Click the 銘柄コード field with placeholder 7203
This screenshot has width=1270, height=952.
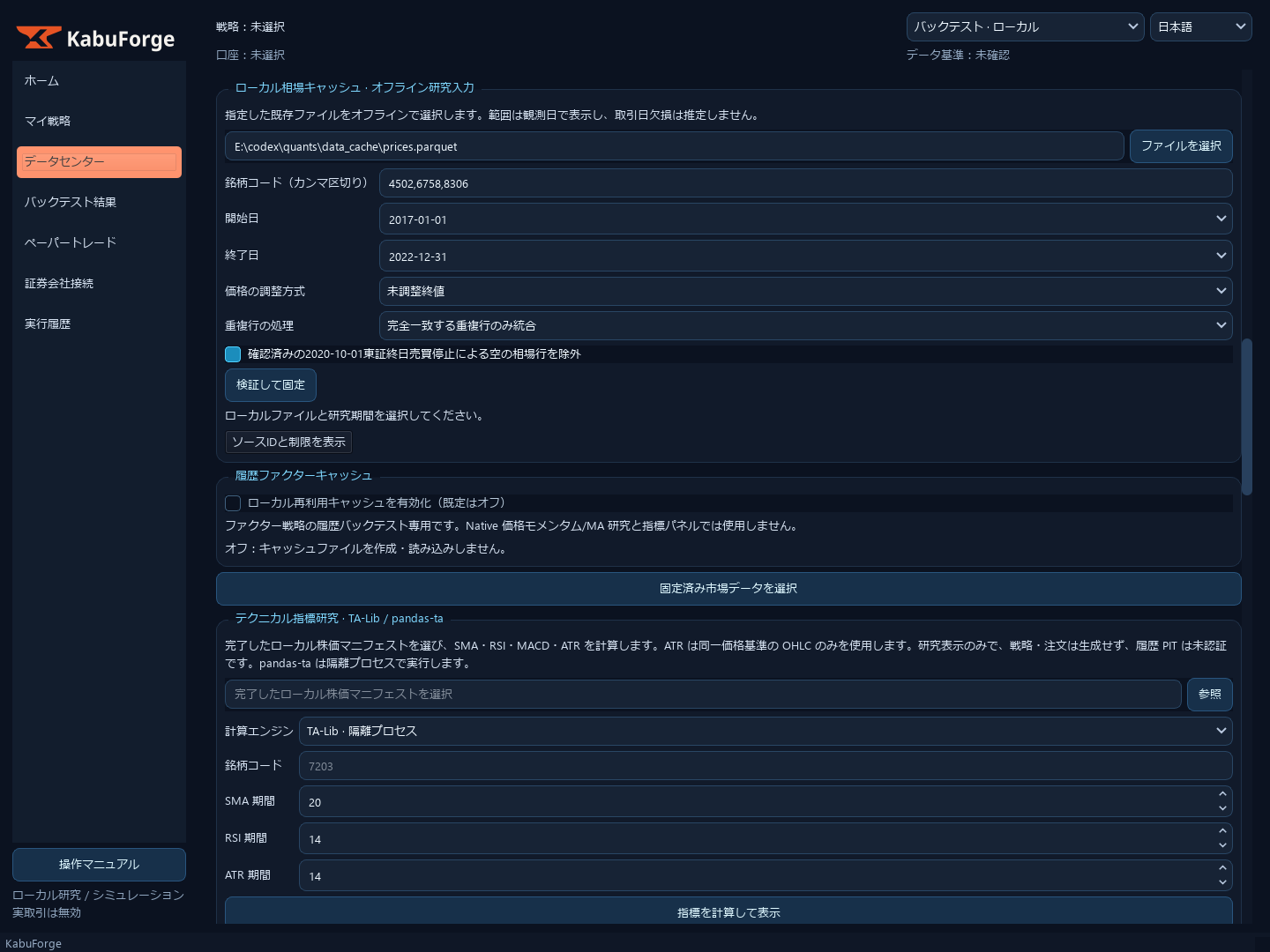click(x=766, y=766)
